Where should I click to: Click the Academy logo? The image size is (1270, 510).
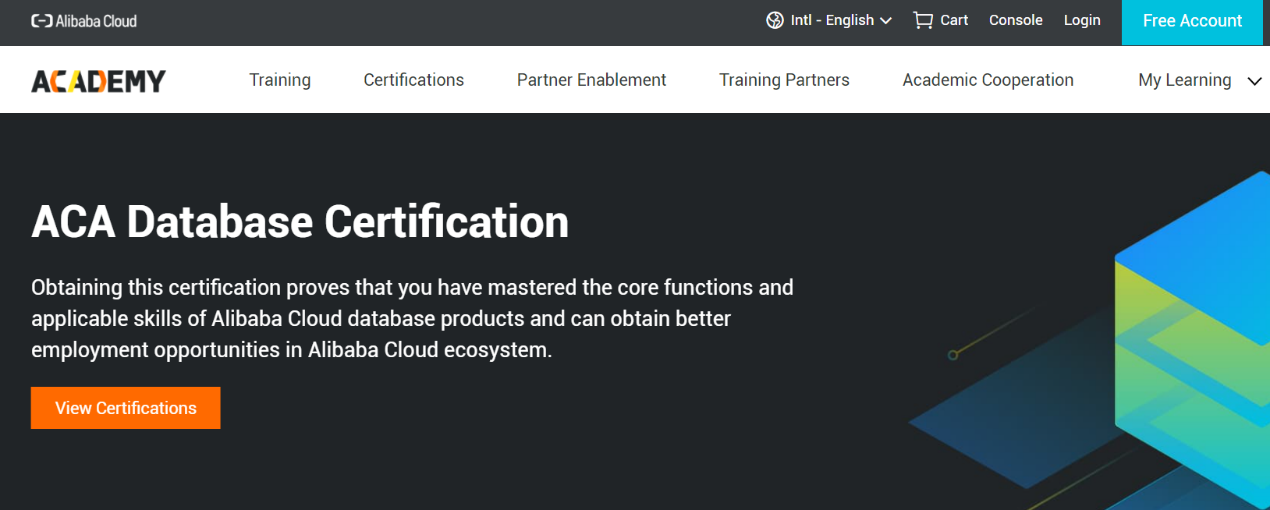[98, 81]
